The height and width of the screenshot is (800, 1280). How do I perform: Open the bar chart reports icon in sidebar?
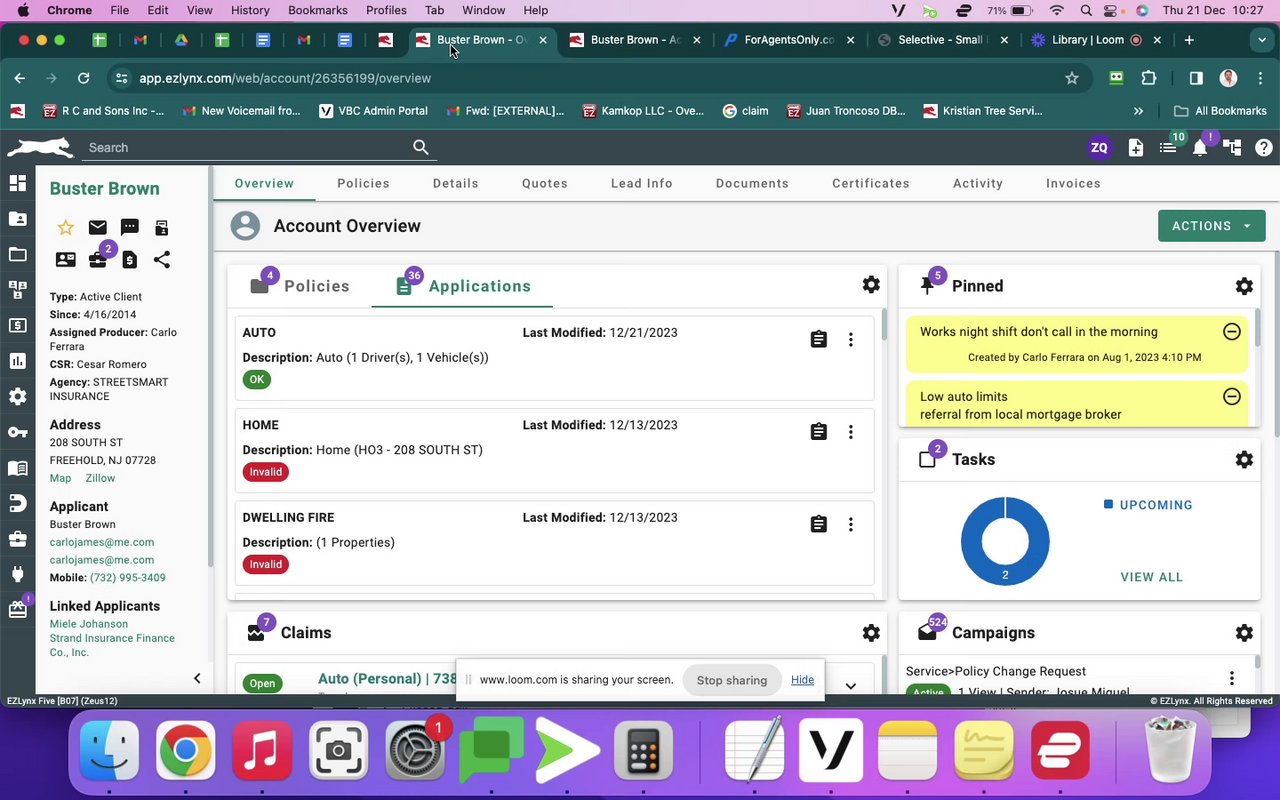[17, 361]
